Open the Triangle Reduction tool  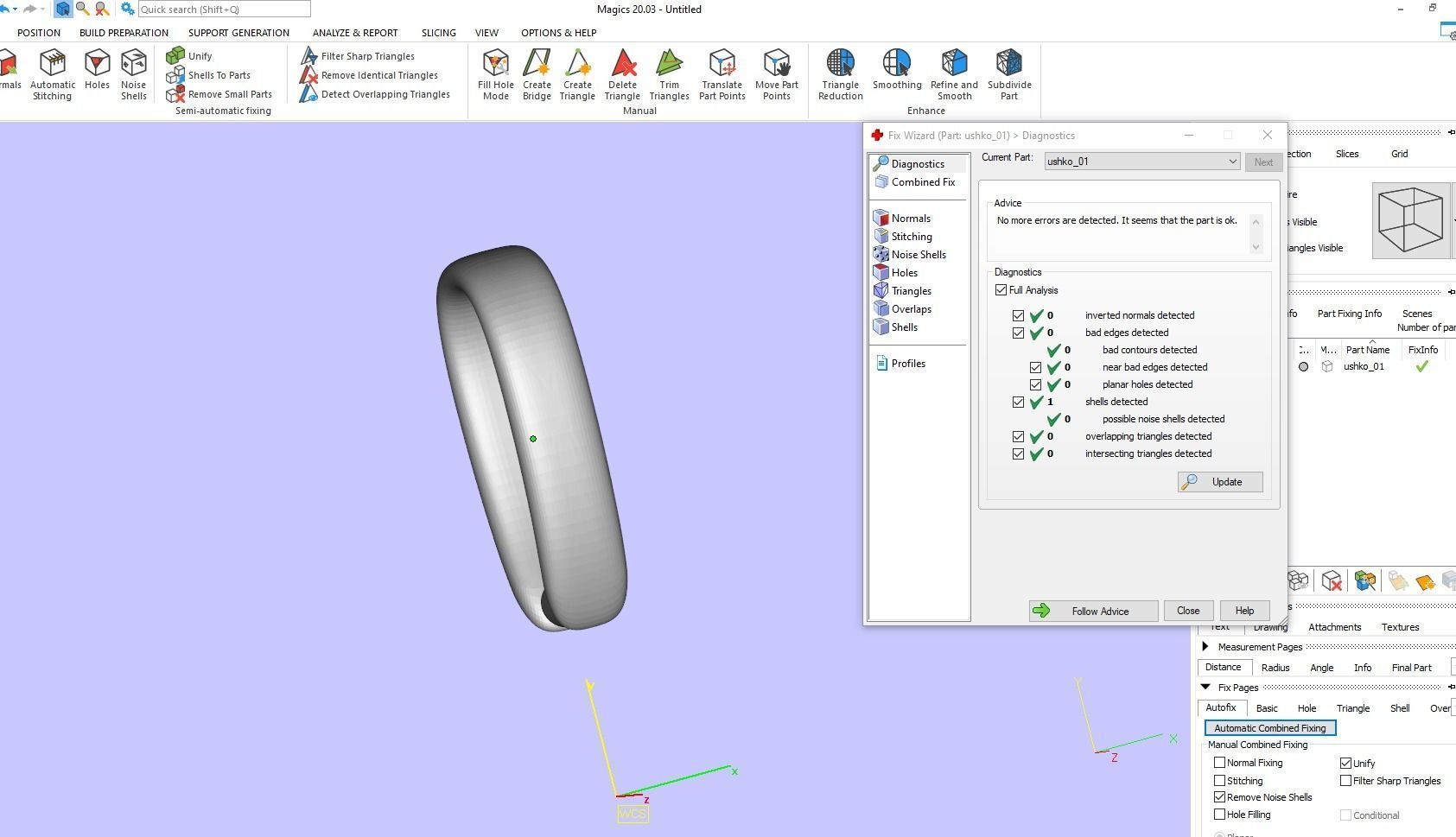tap(841, 75)
